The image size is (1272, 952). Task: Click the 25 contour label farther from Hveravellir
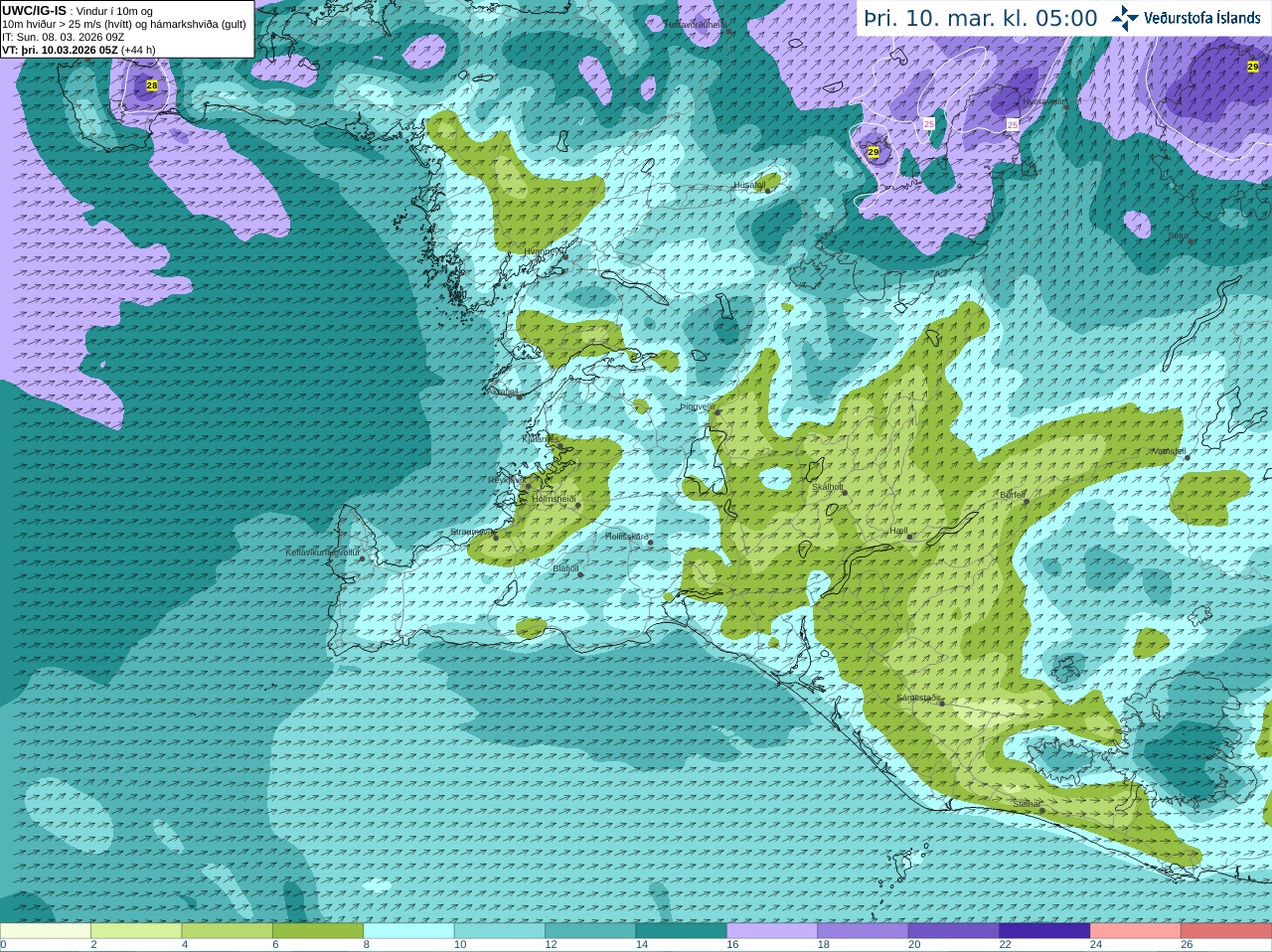click(929, 124)
